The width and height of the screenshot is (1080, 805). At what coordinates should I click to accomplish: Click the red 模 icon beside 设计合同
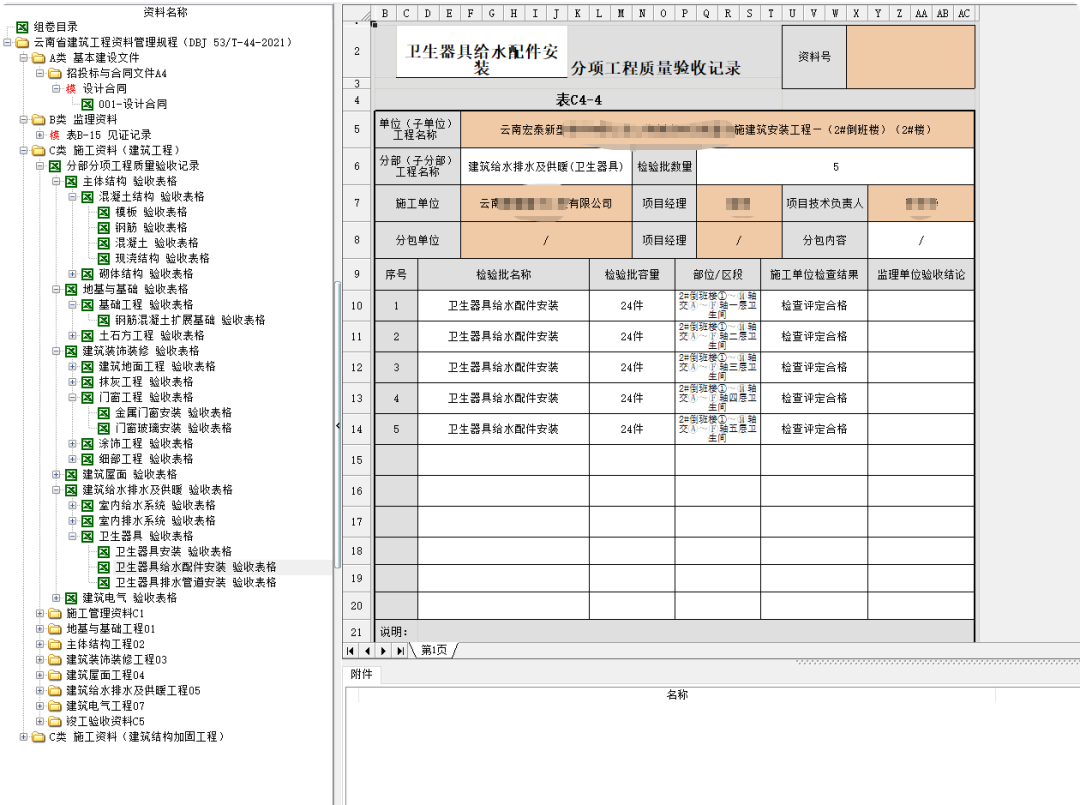click(x=71, y=89)
